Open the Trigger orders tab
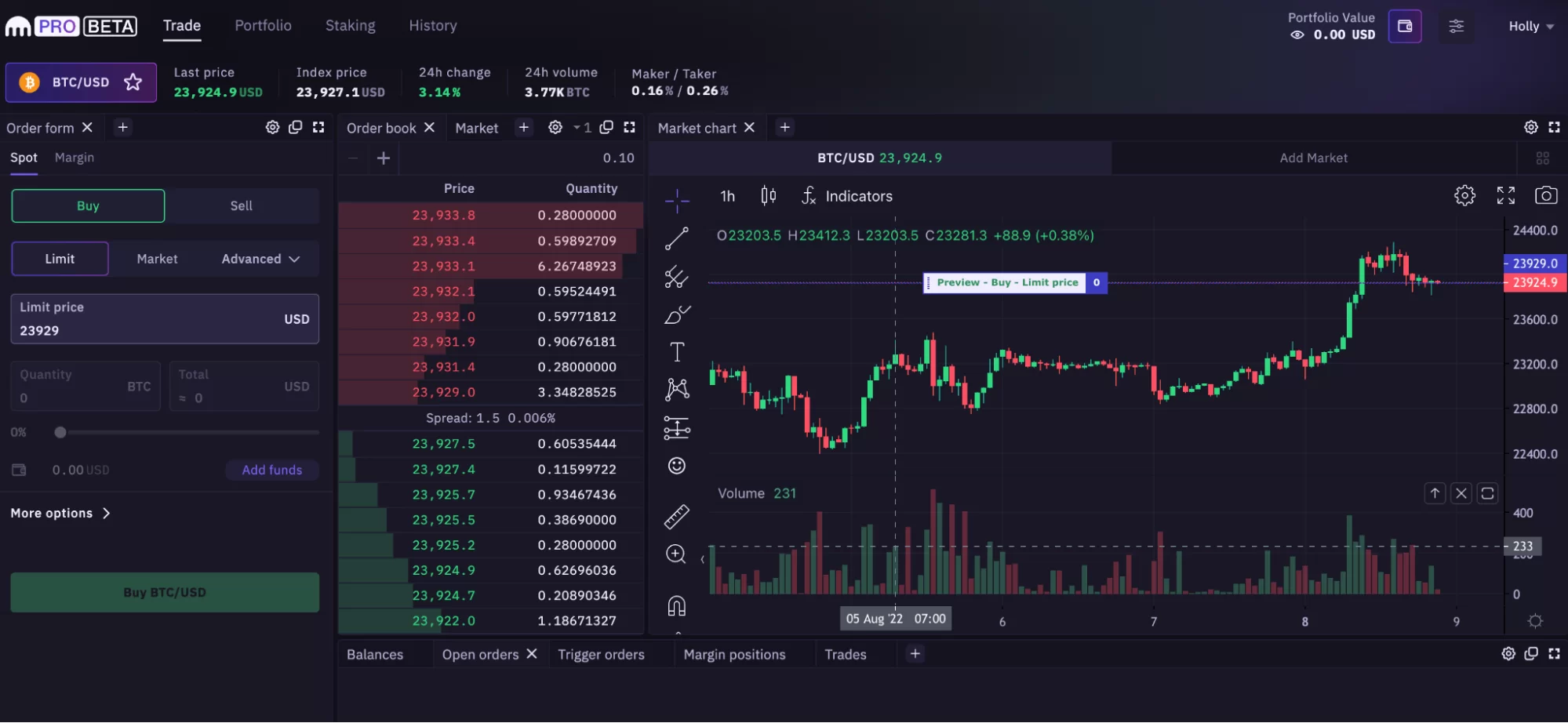 pos(601,654)
